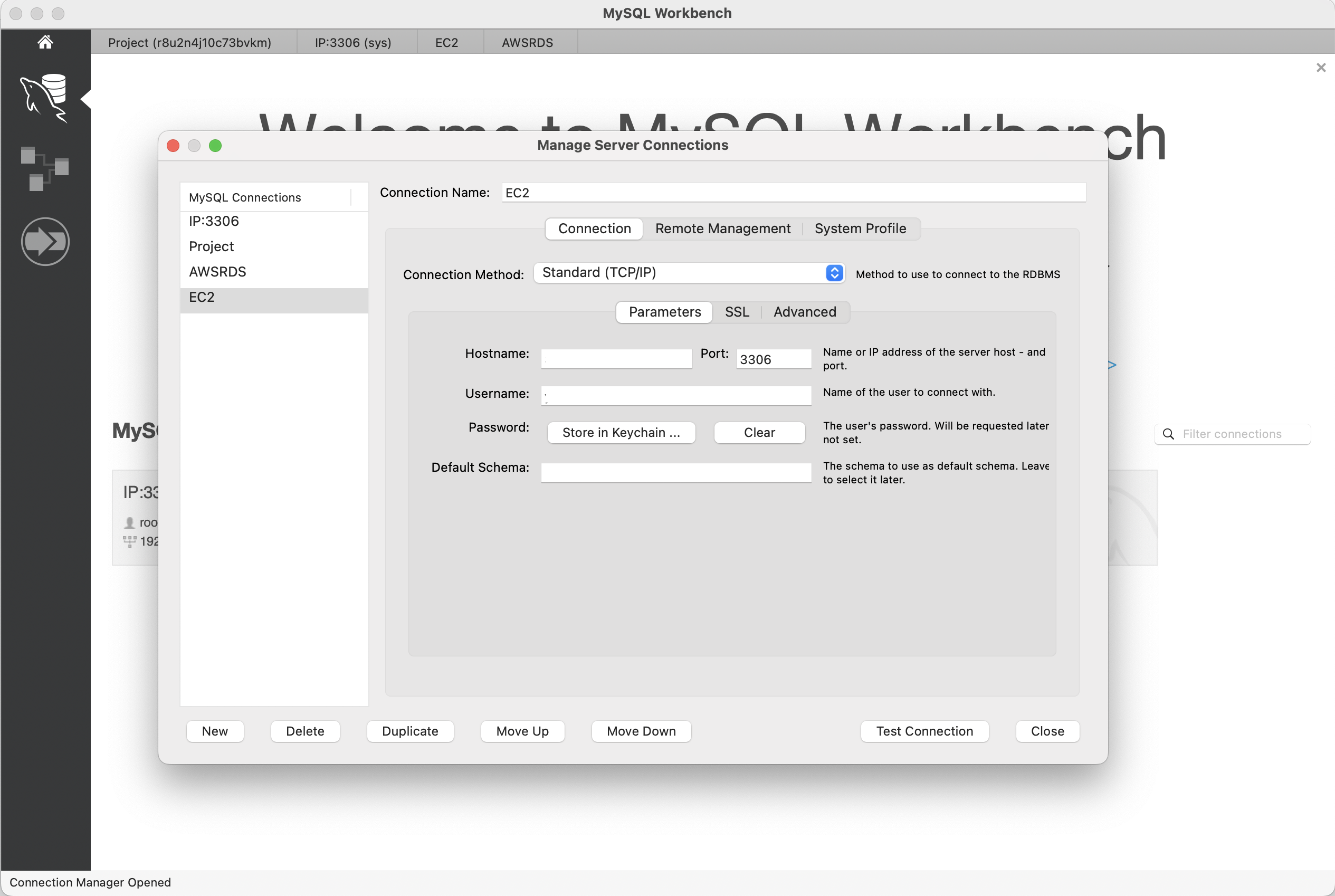
Task: Select IP:3306 in the connections list
Action: 274,222
